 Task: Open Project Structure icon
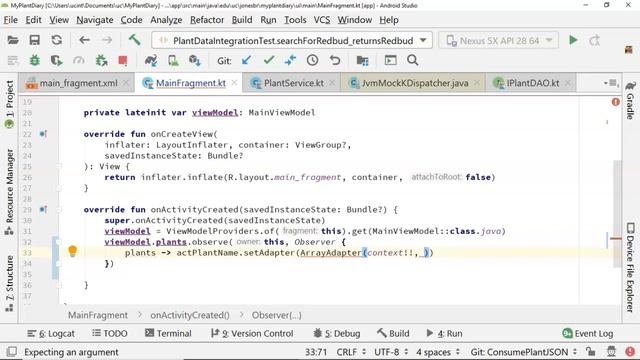pos(362,60)
